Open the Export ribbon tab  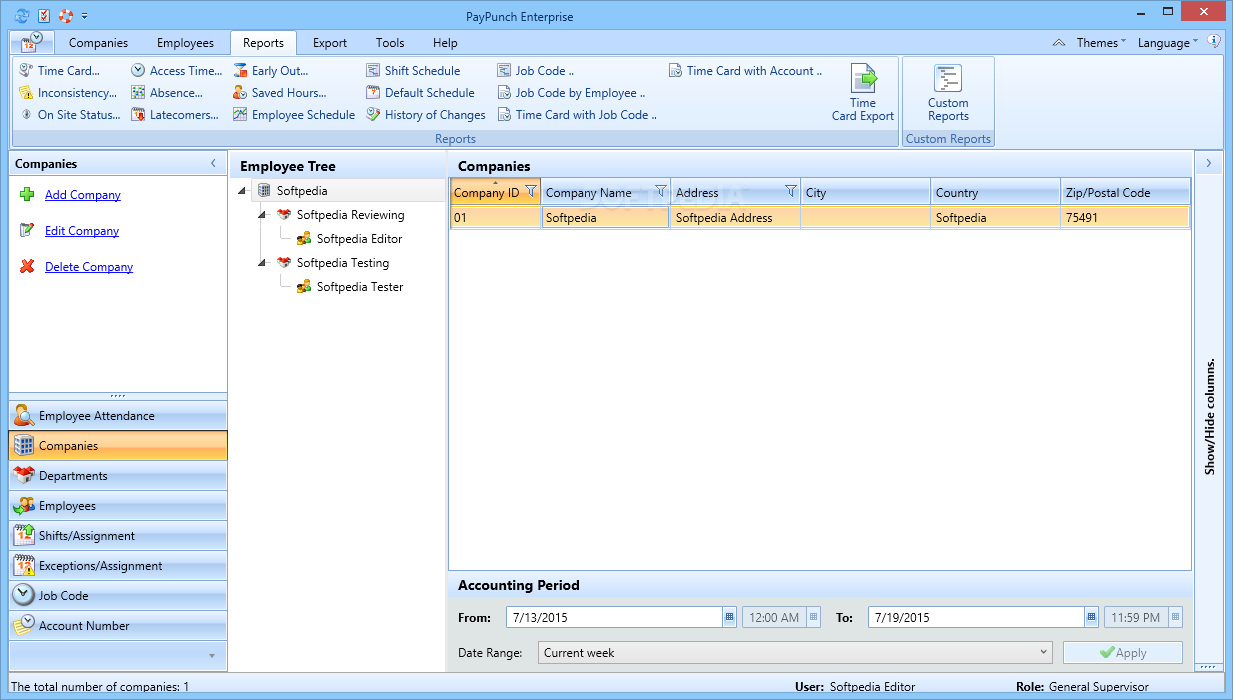click(330, 43)
